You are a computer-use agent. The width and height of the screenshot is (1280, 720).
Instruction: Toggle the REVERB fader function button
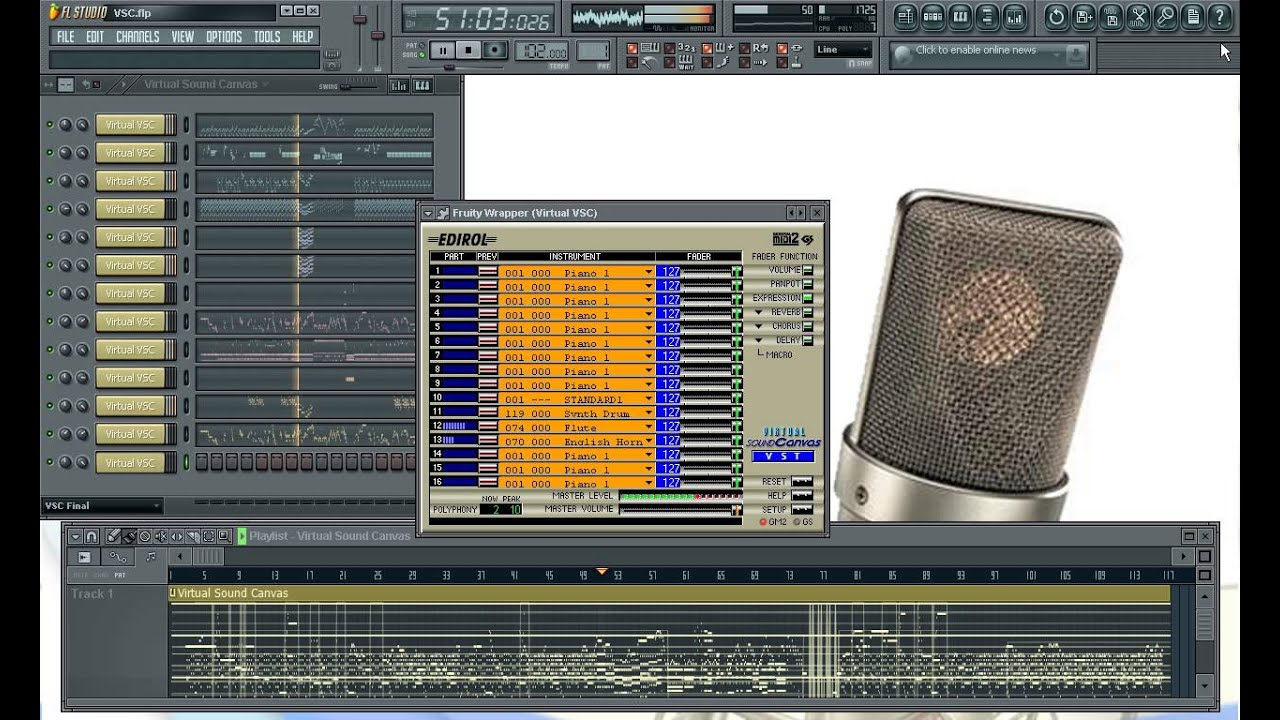[807, 312]
